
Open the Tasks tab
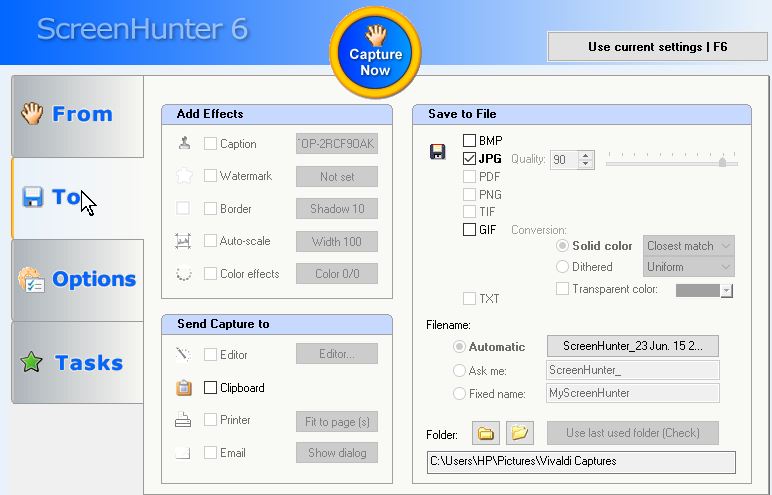coord(77,363)
